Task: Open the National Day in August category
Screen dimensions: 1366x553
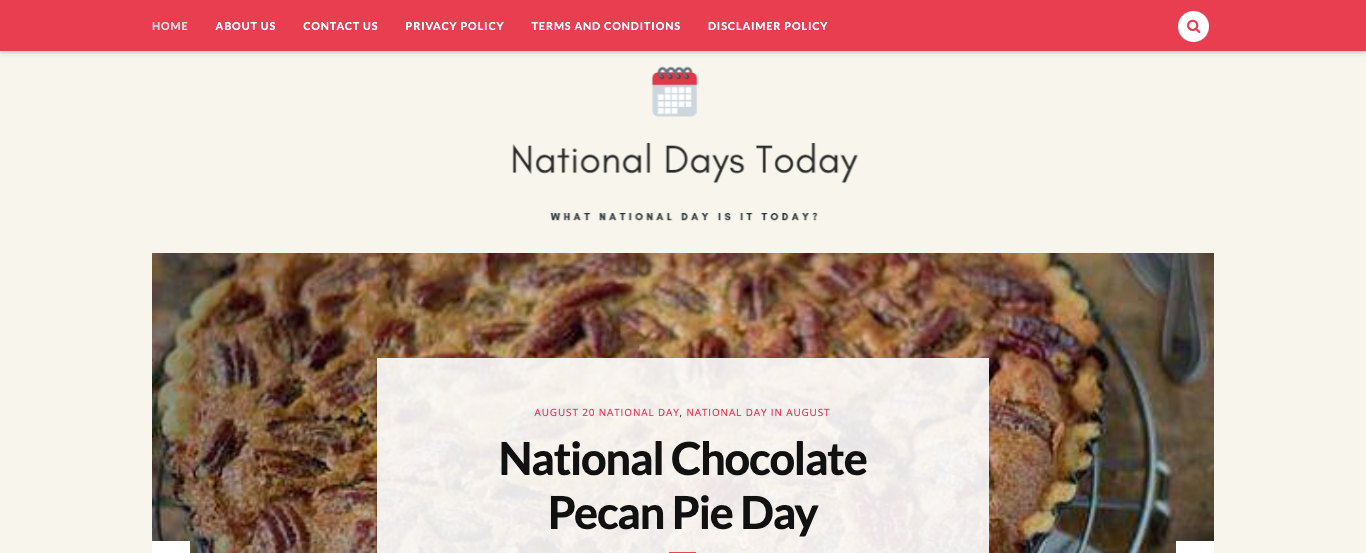Action: coord(758,412)
